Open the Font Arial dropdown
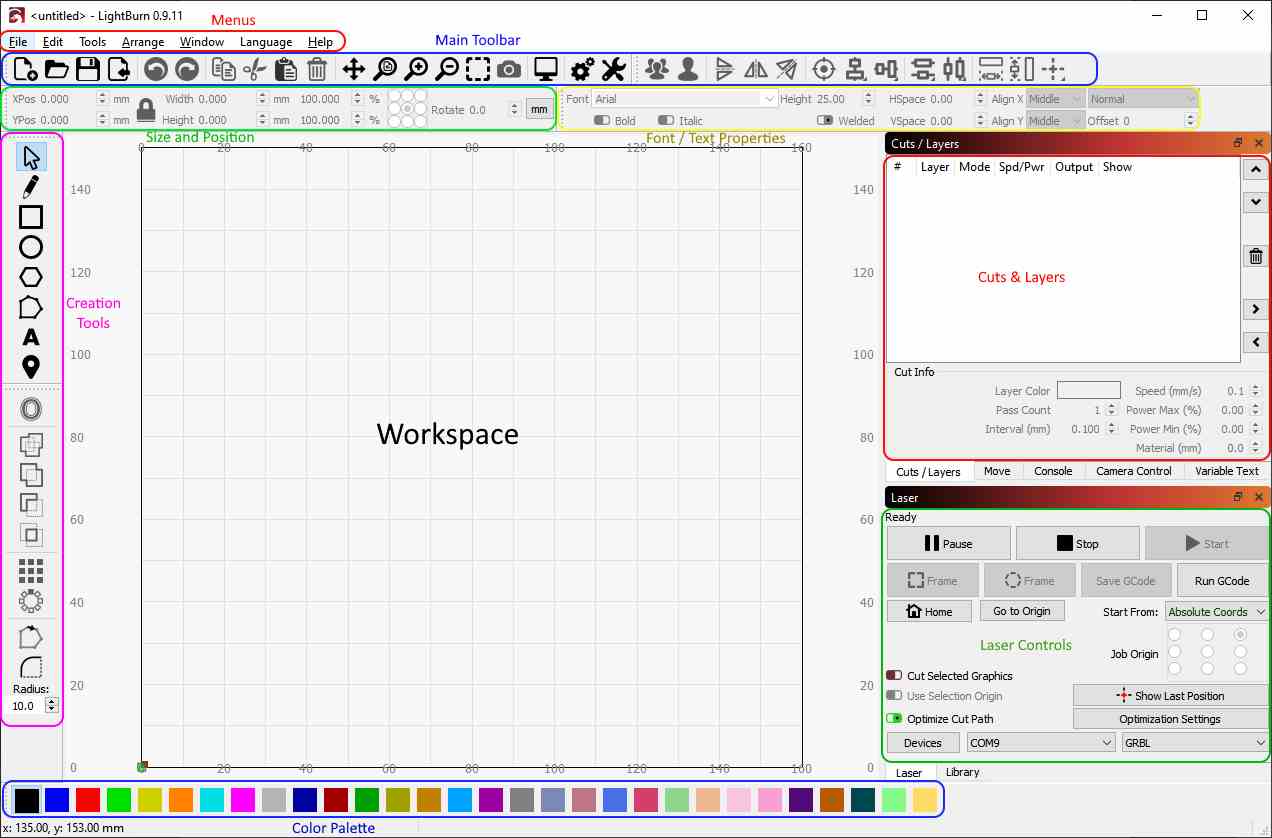The width and height of the screenshot is (1272, 838). pos(685,99)
